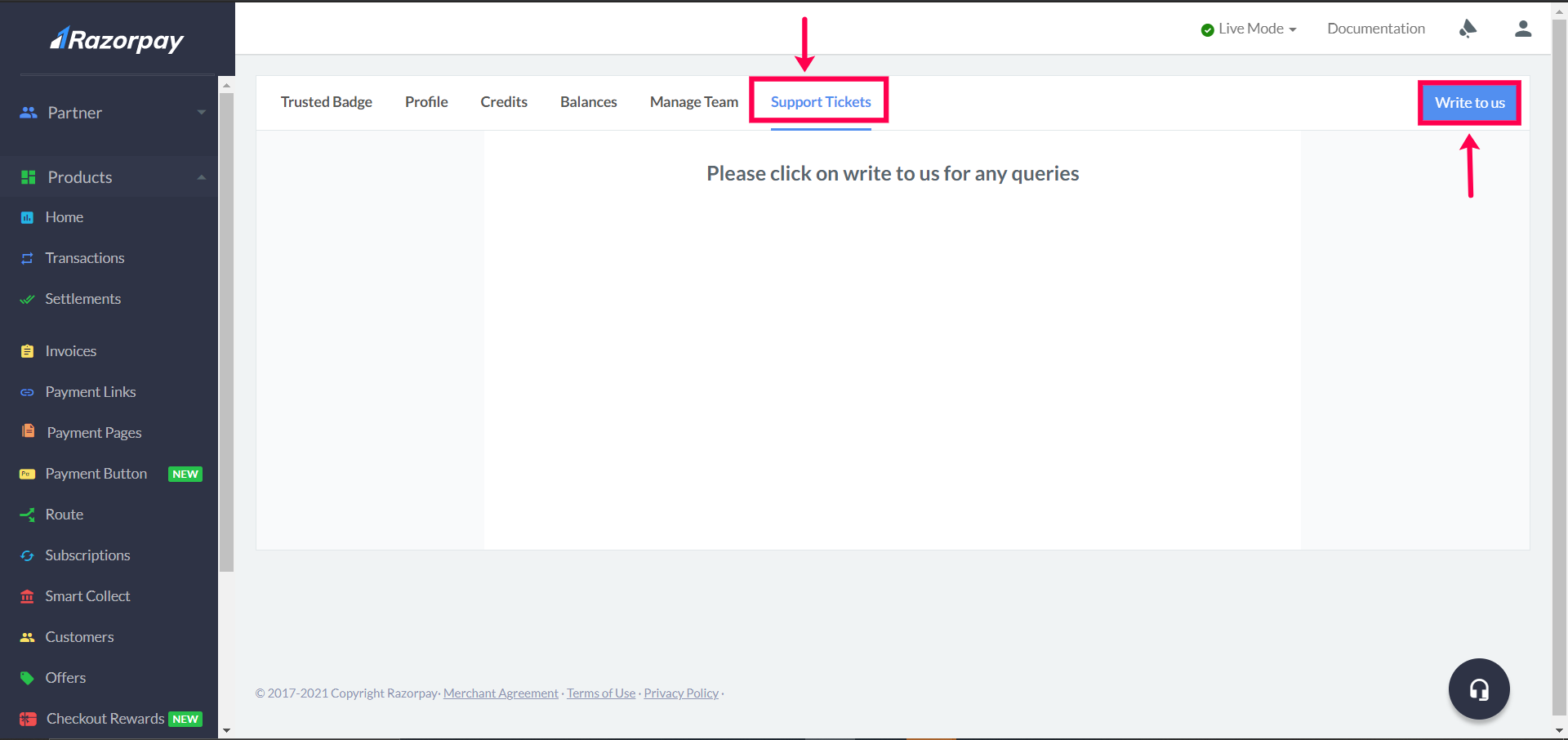This screenshot has width=1568, height=740.
Task: Go to the Manage Team tab
Action: [694, 102]
